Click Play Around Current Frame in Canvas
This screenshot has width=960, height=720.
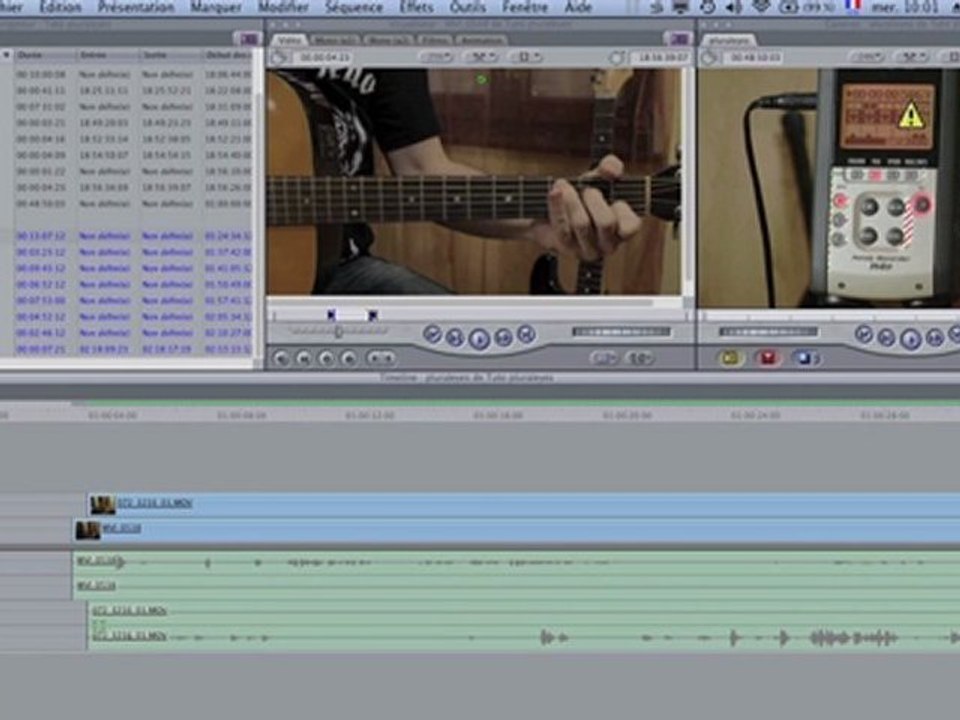pos(934,338)
